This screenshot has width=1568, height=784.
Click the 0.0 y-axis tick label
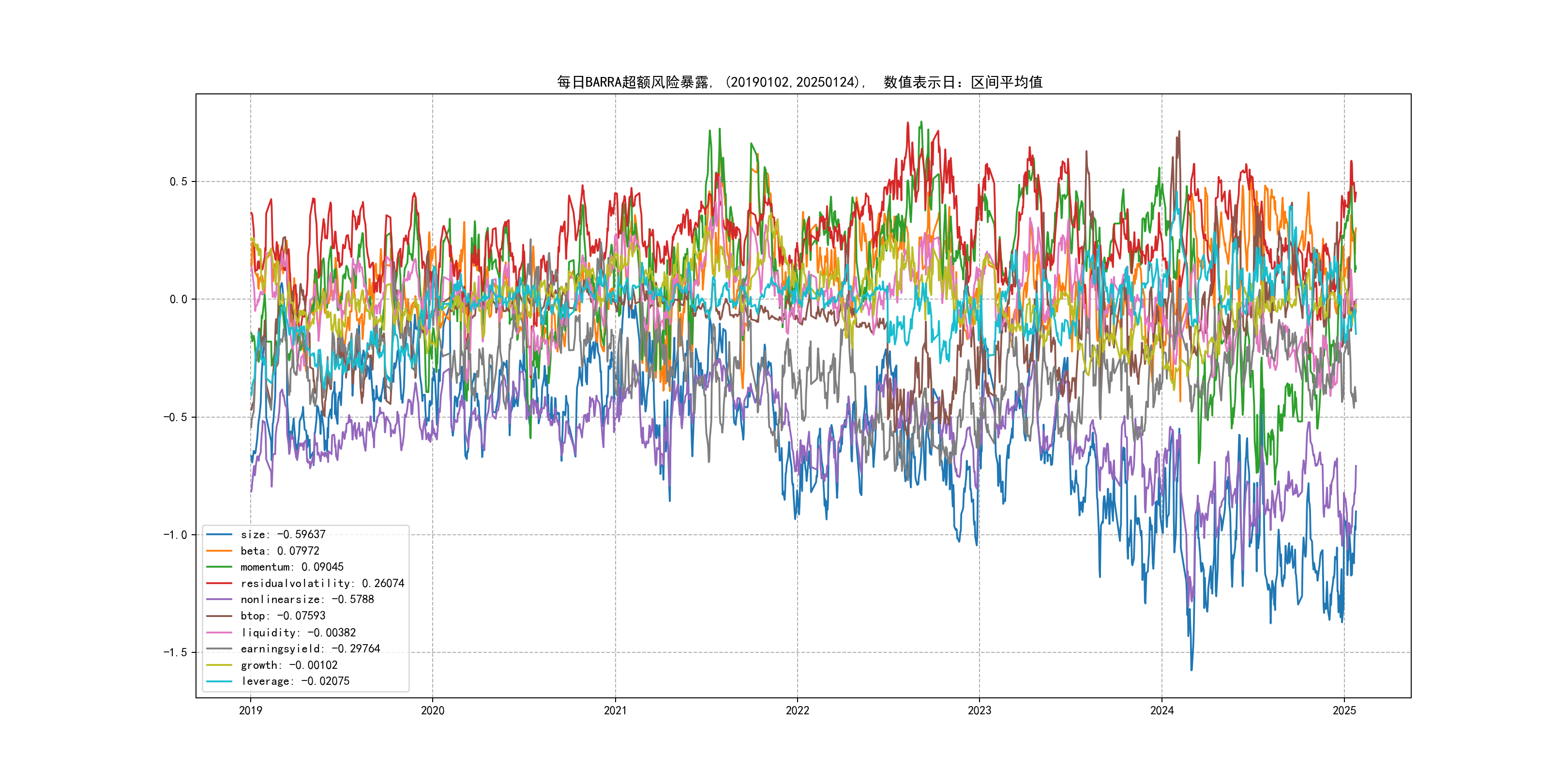click(179, 300)
